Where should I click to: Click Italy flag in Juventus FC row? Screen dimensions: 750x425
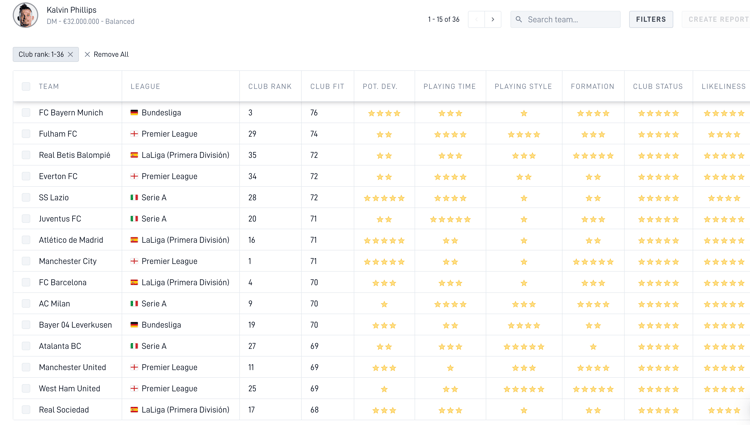tap(134, 219)
